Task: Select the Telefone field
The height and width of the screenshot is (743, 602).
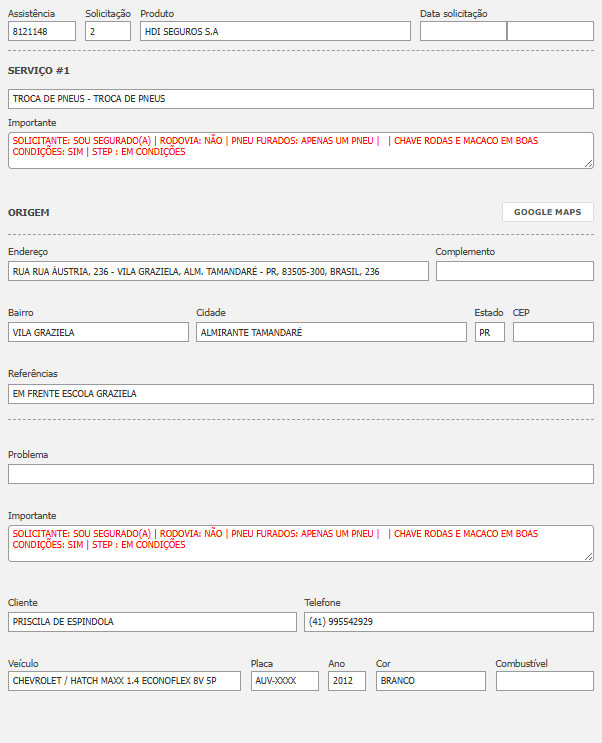Action: [x=448, y=622]
